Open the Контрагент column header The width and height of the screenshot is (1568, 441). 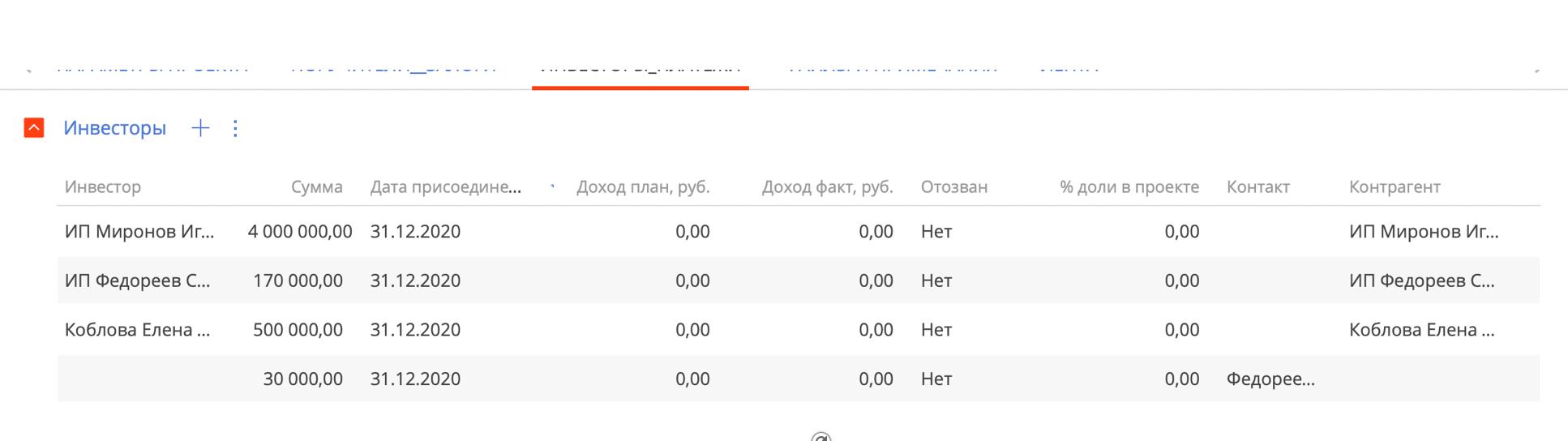[1394, 186]
